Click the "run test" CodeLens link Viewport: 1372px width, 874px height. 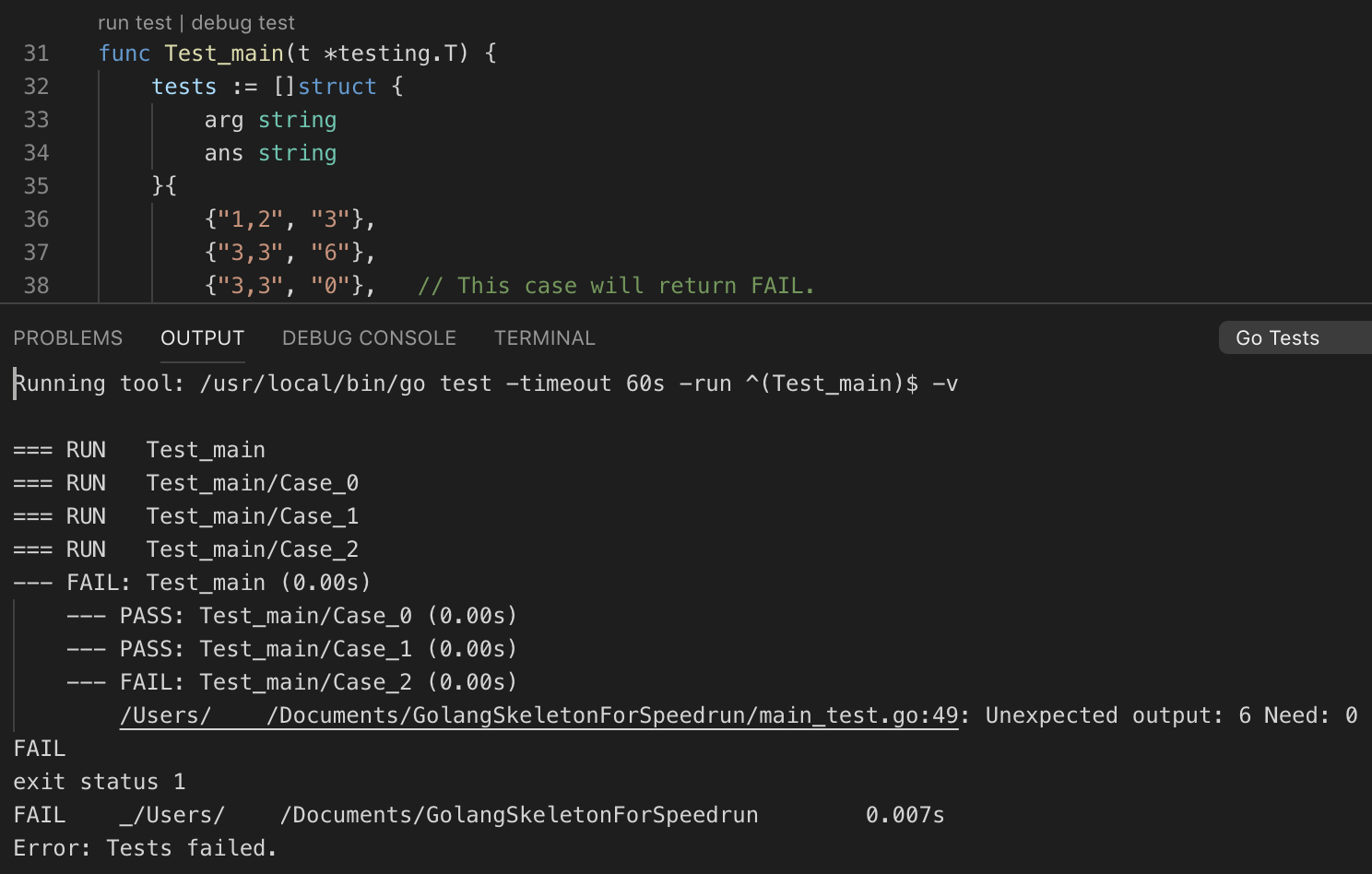135,23
